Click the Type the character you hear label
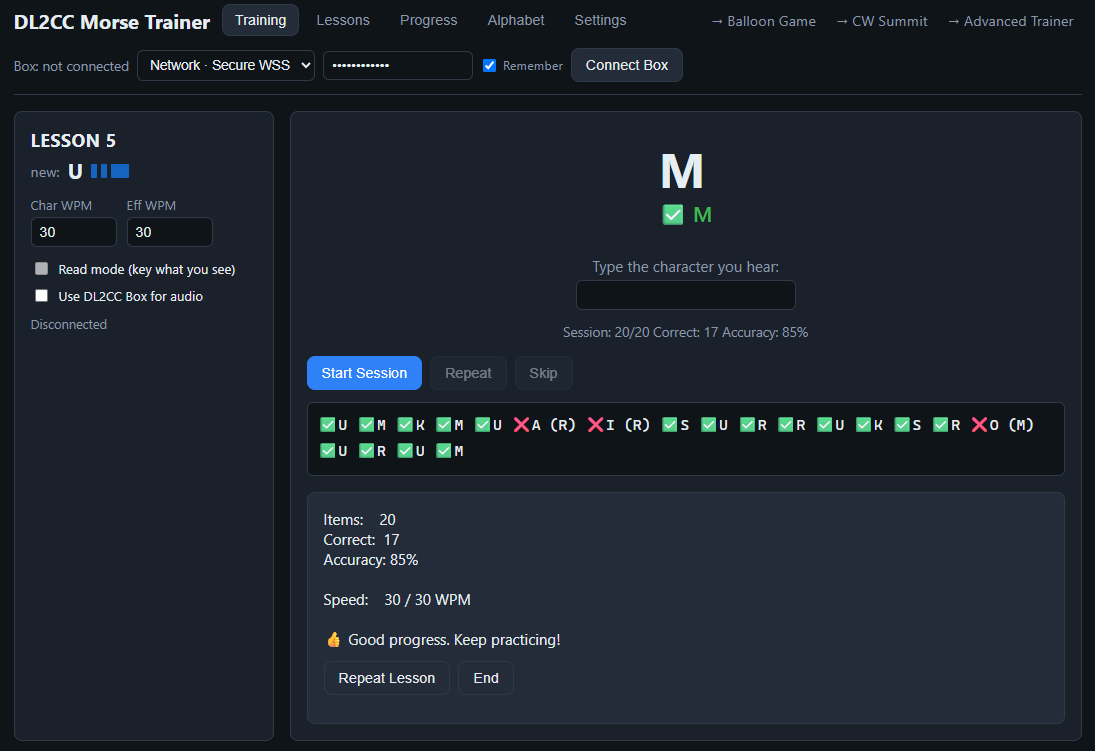 pos(685,267)
